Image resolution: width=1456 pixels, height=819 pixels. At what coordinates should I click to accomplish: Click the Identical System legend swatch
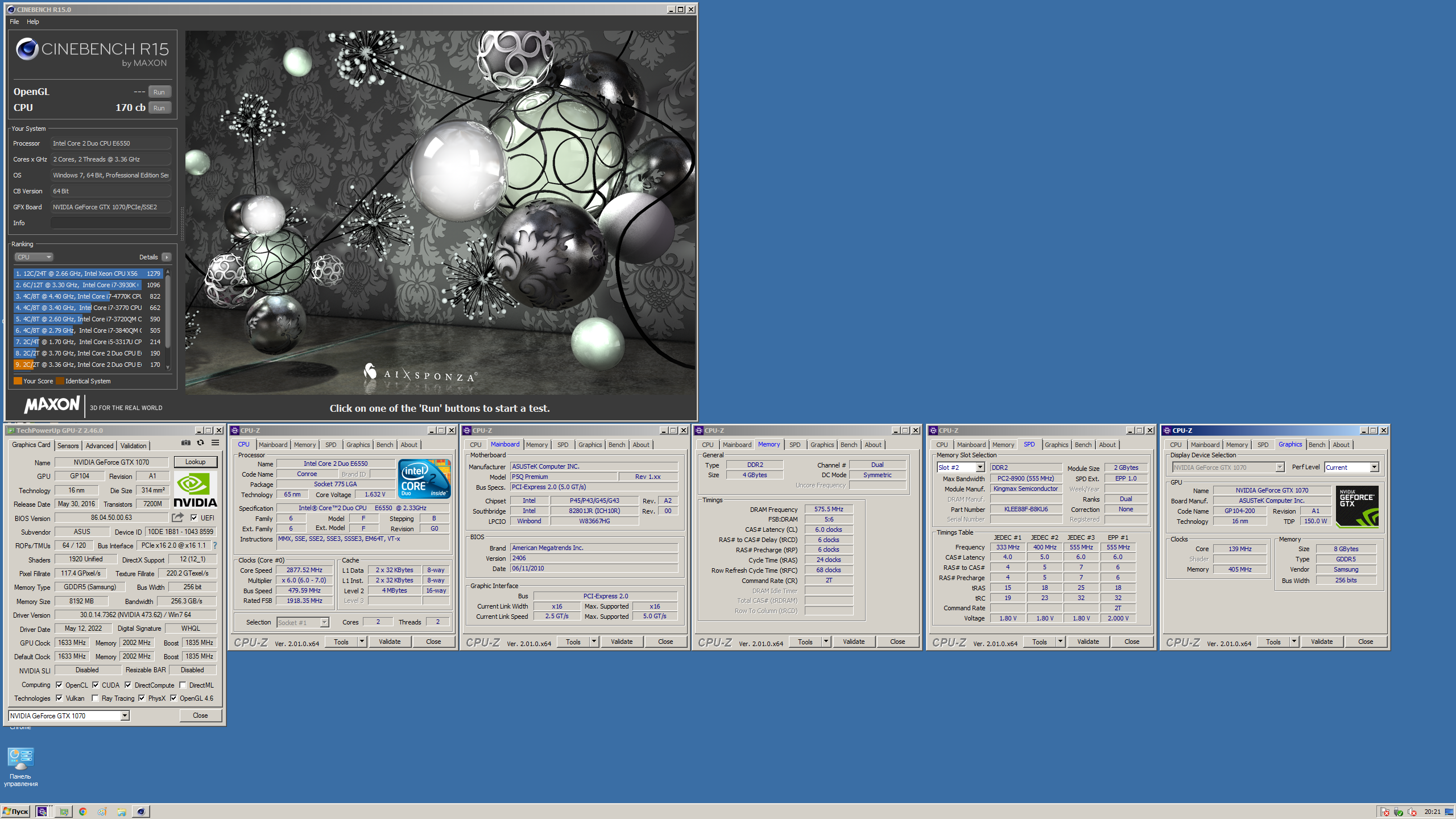pyautogui.click(x=60, y=381)
